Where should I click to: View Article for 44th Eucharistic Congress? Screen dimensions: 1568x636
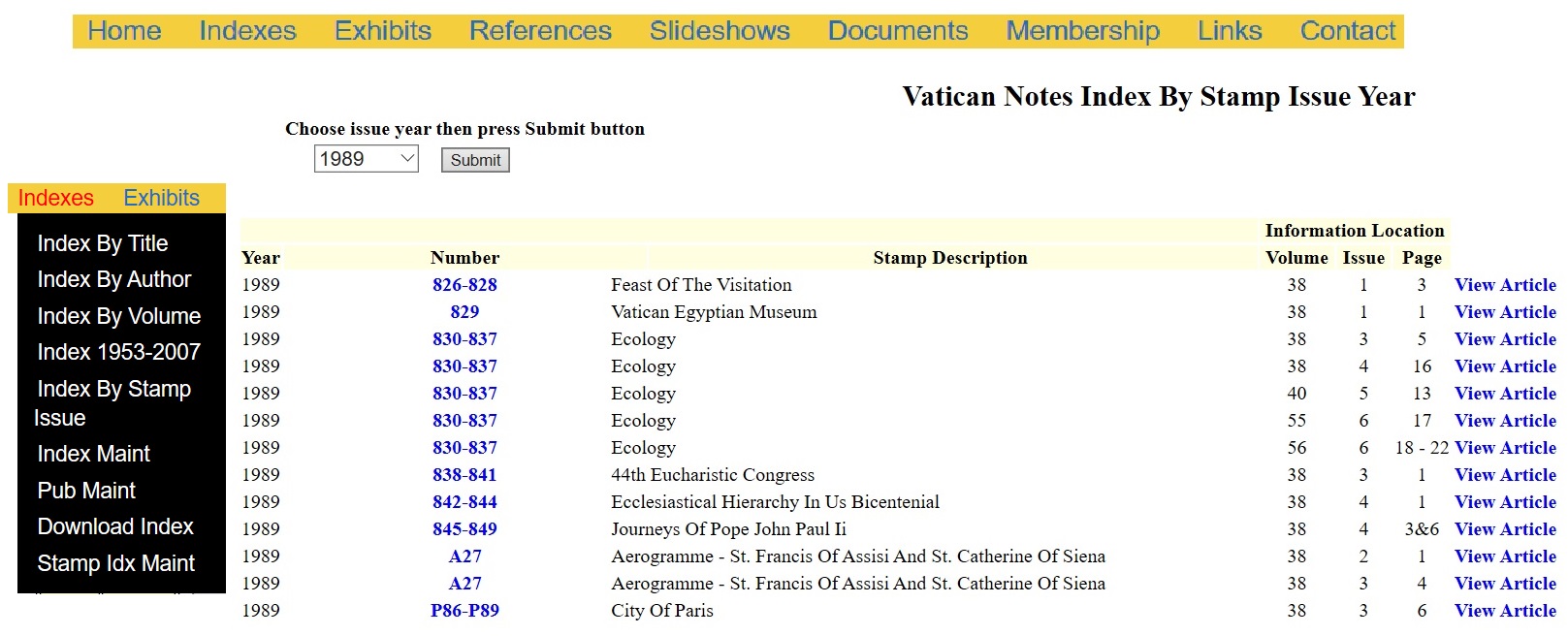tap(1505, 475)
